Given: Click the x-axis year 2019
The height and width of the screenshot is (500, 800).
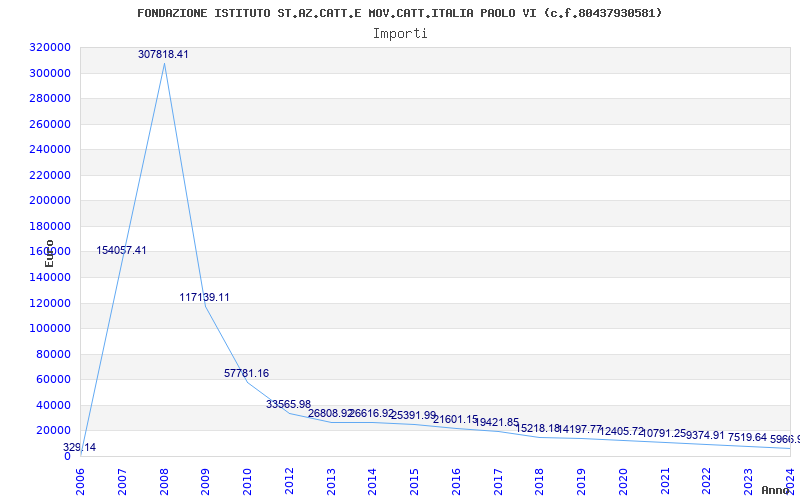Looking at the screenshot, I should click(582, 481).
